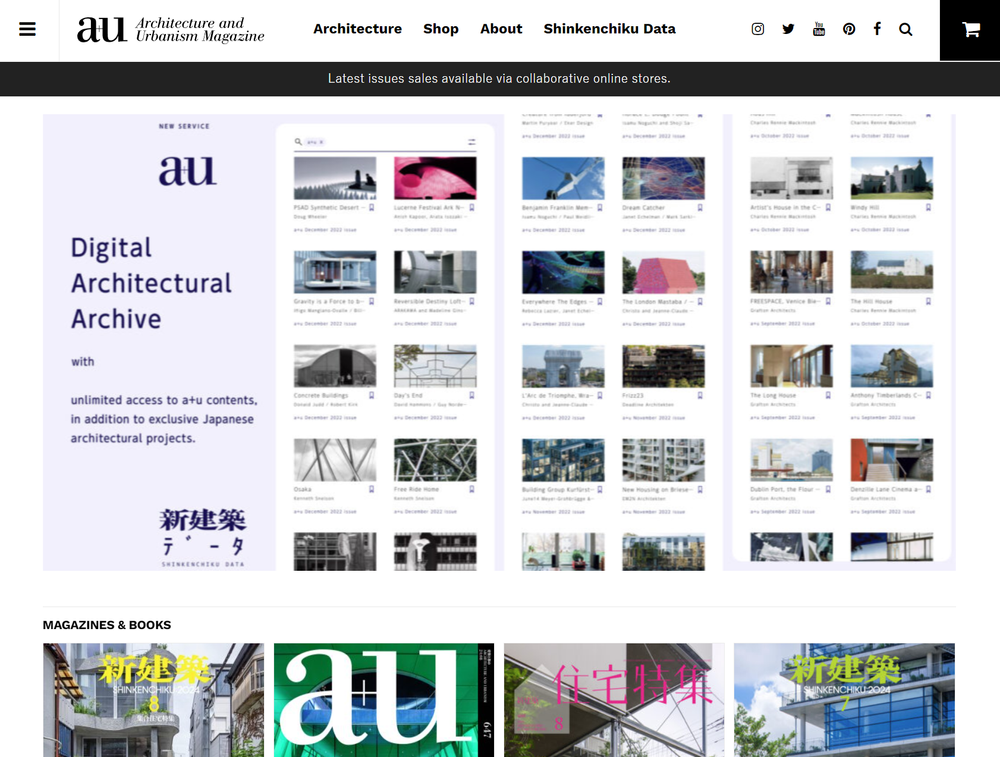The width and height of the screenshot is (1000, 757).
Task: Click the Magazines & Books heading
Action: pos(107,625)
